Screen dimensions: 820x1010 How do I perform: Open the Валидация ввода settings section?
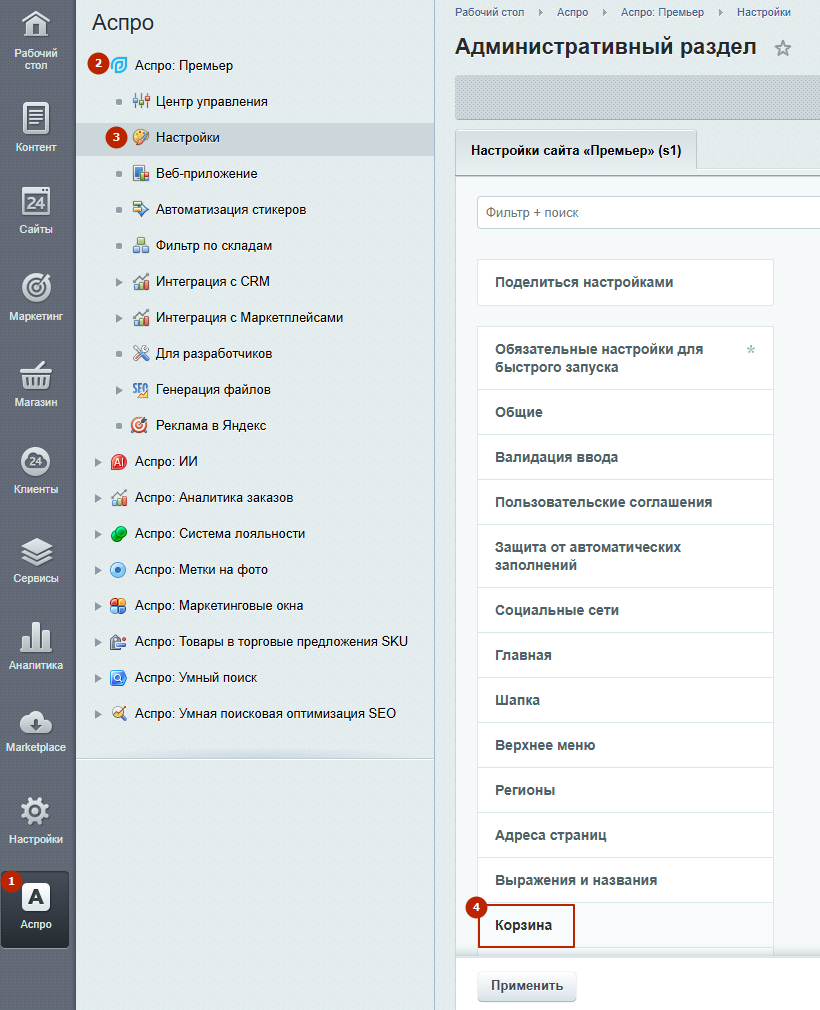[x=625, y=457]
